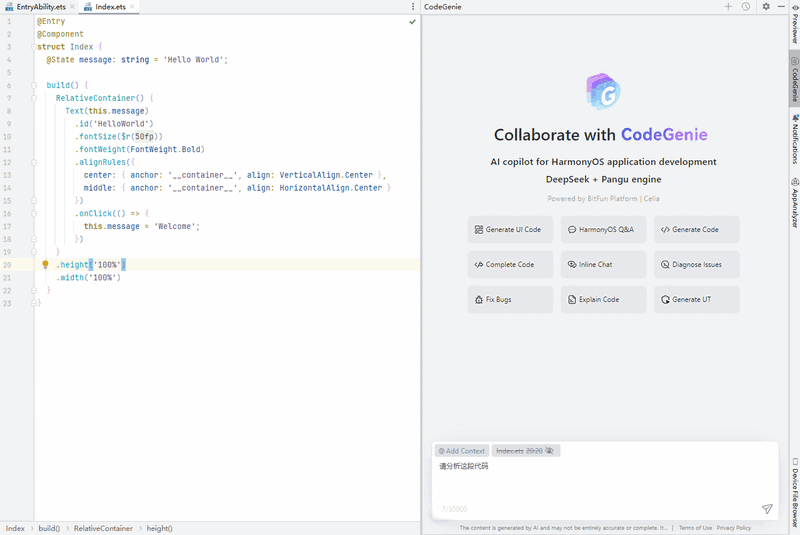800x535 pixels.
Task: Open the Device File Browser tool window
Action: click(x=794, y=491)
